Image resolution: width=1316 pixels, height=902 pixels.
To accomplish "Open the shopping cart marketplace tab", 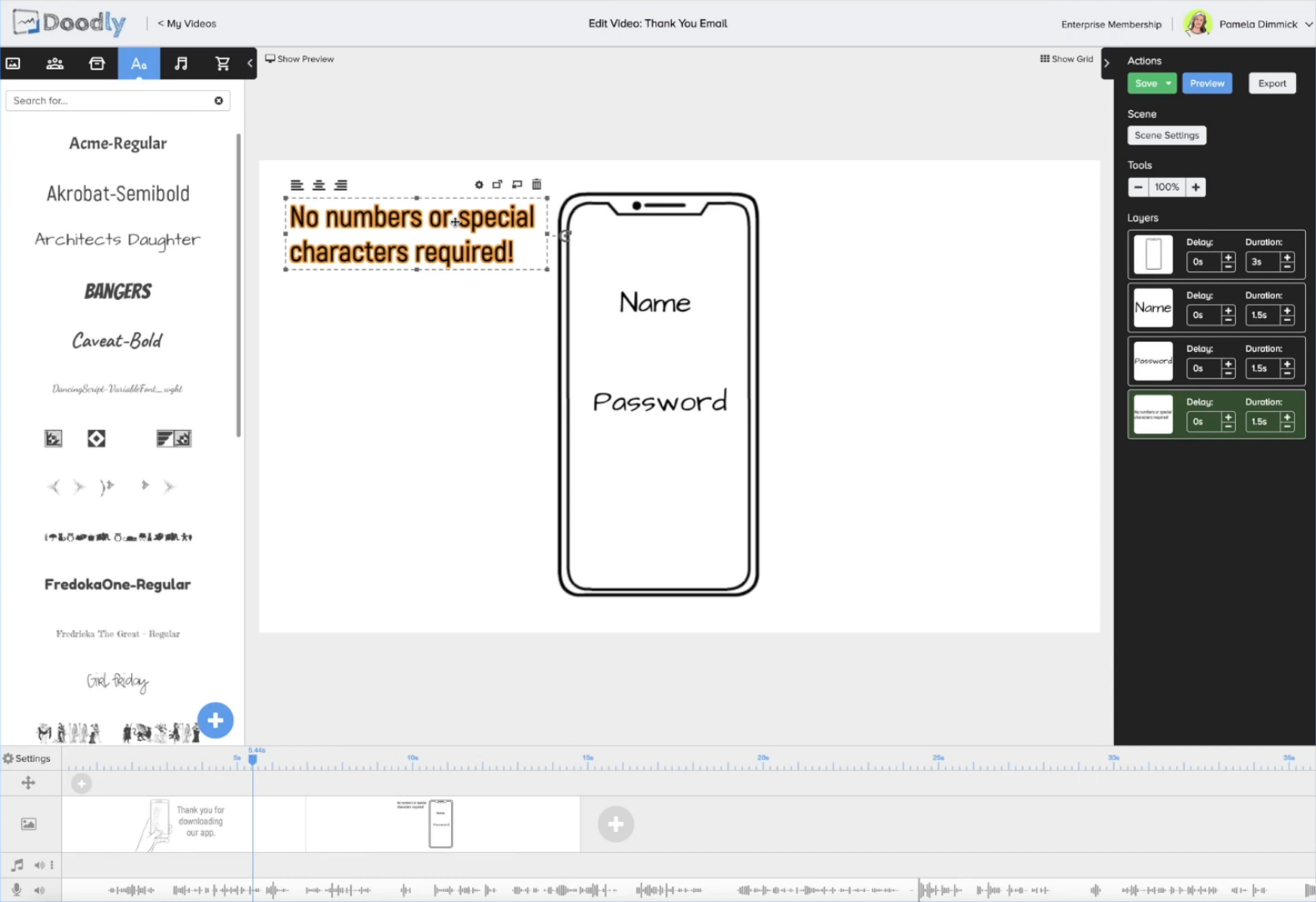I will click(222, 63).
